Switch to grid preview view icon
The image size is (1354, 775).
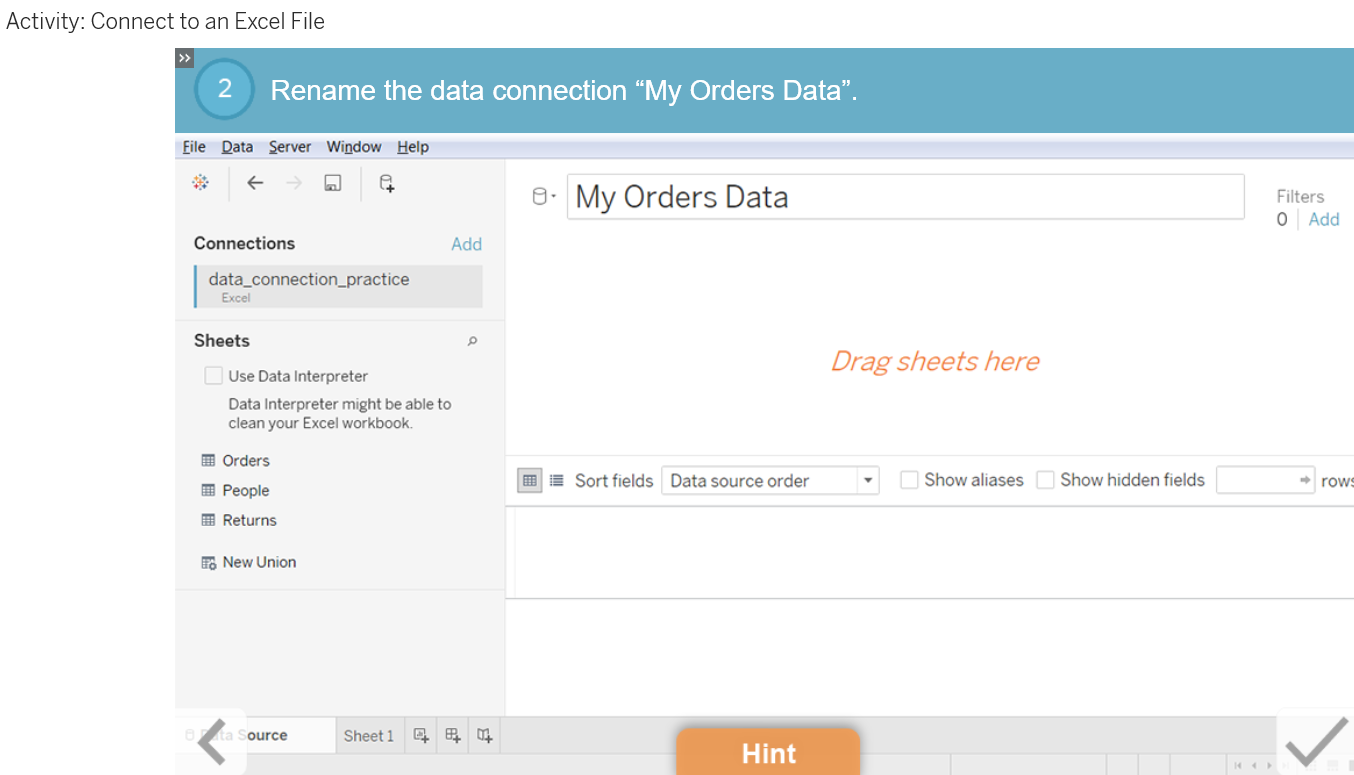529,480
